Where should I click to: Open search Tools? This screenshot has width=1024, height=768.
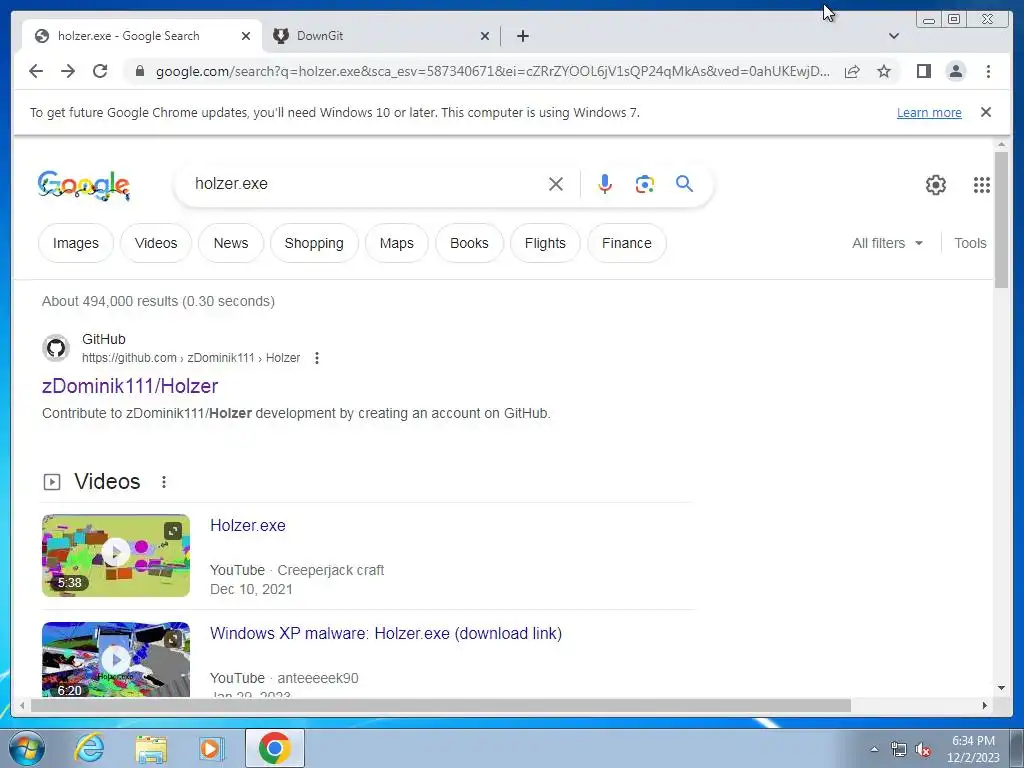pos(970,243)
